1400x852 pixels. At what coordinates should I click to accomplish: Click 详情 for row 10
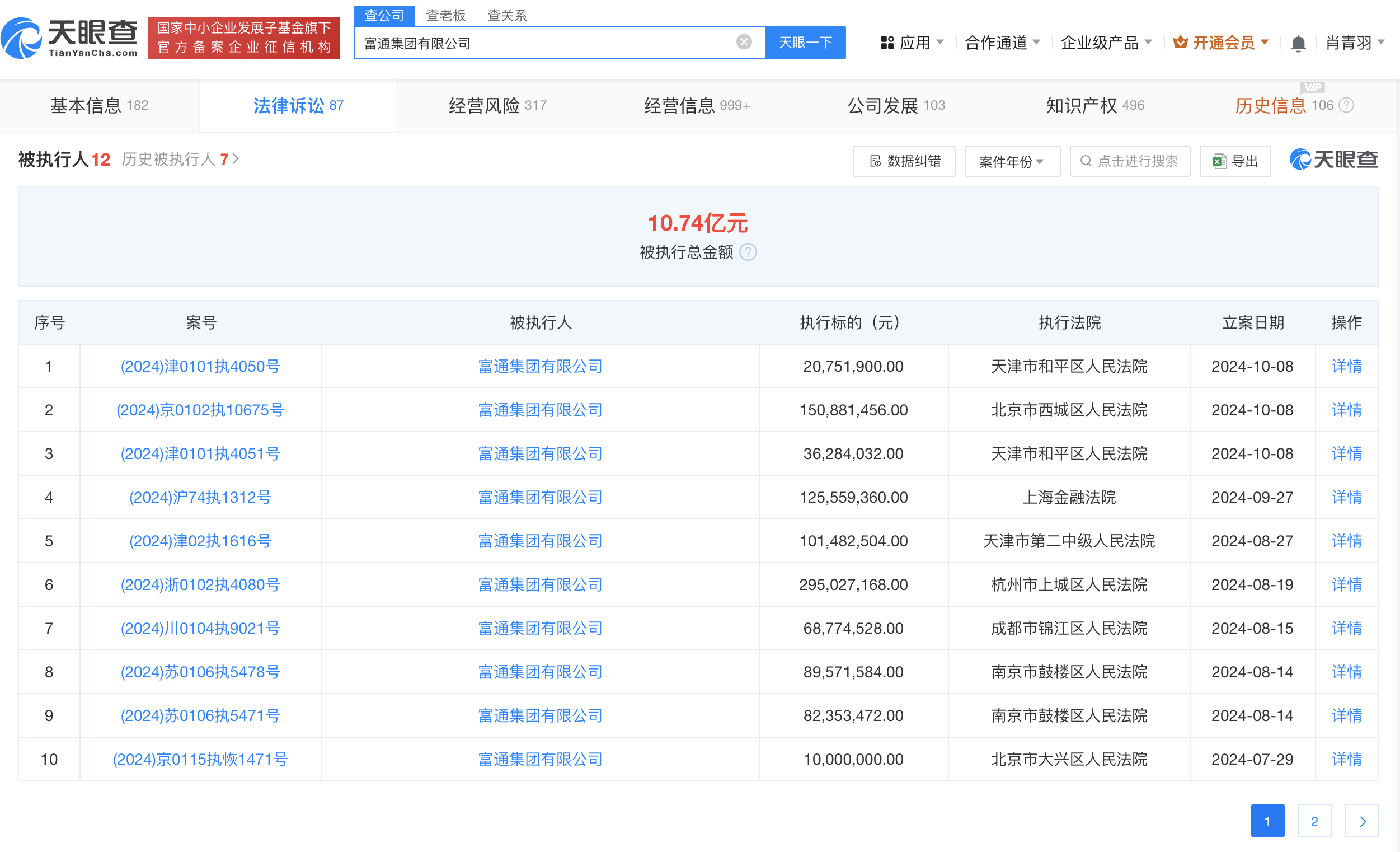click(1346, 759)
